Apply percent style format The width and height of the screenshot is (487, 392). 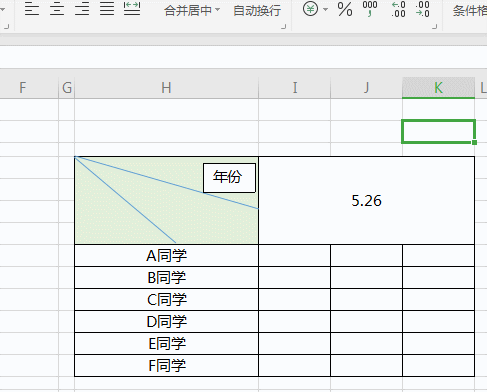pyautogui.click(x=345, y=9)
